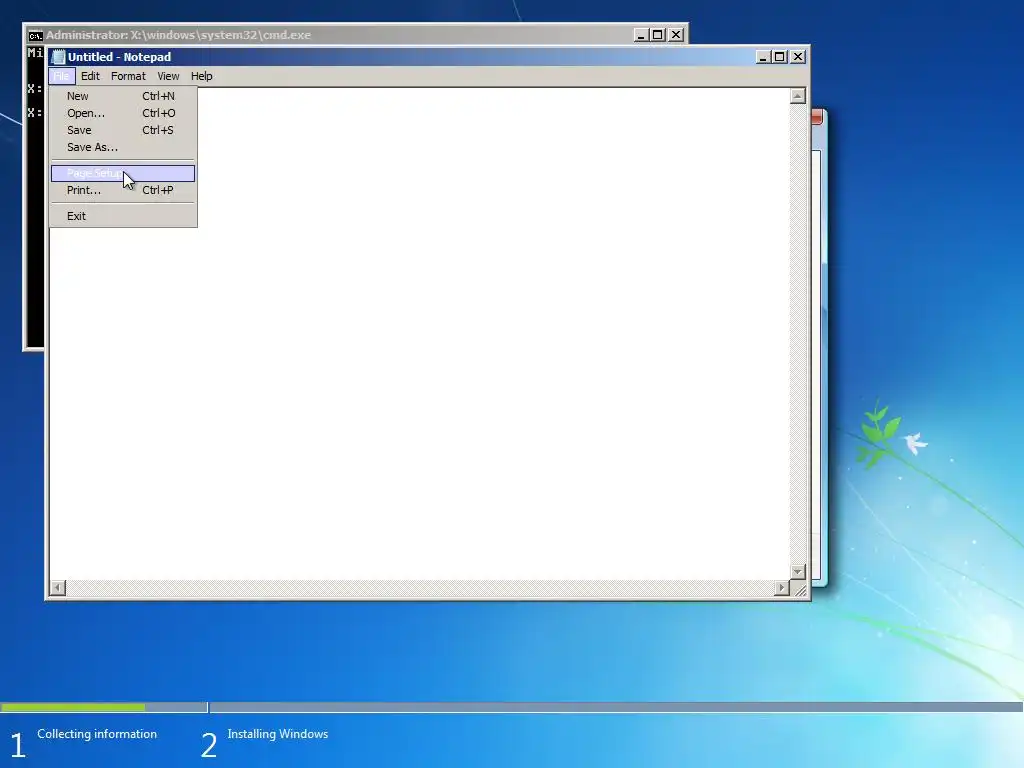Click the cmd.exe title bar text
Image resolution: width=1024 pixels, height=768 pixels.
click(x=178, y=35)
